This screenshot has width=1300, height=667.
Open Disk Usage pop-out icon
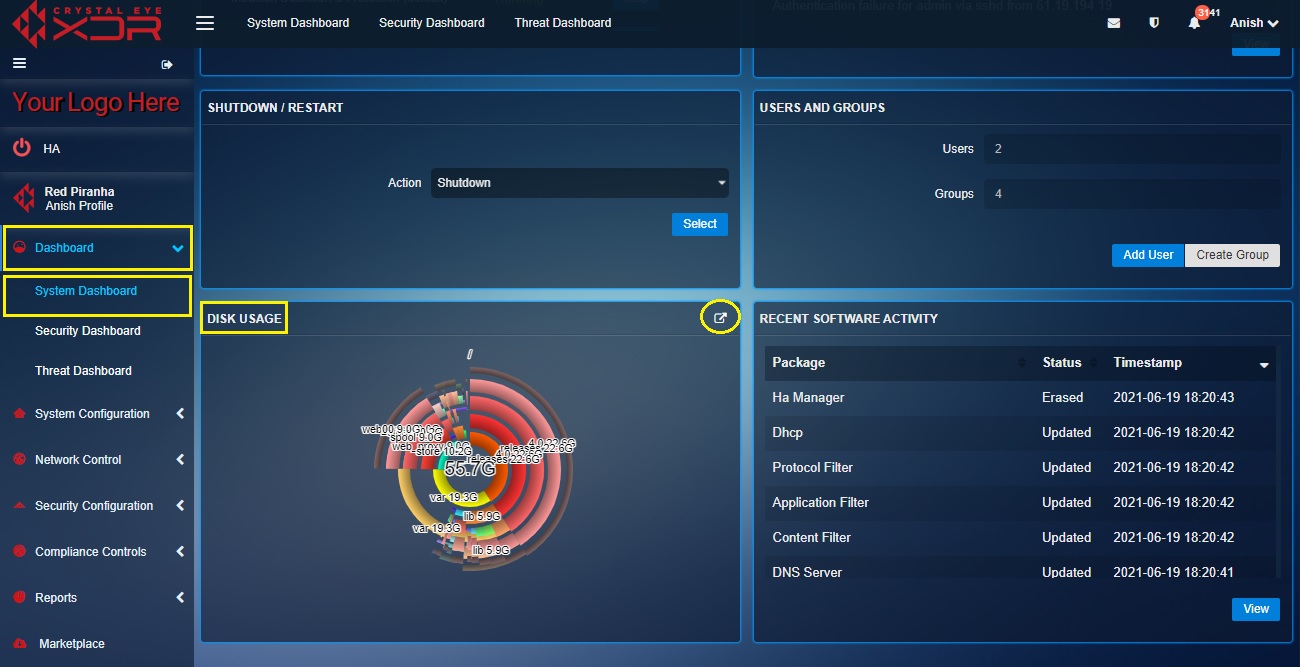[x=720, y=318]
